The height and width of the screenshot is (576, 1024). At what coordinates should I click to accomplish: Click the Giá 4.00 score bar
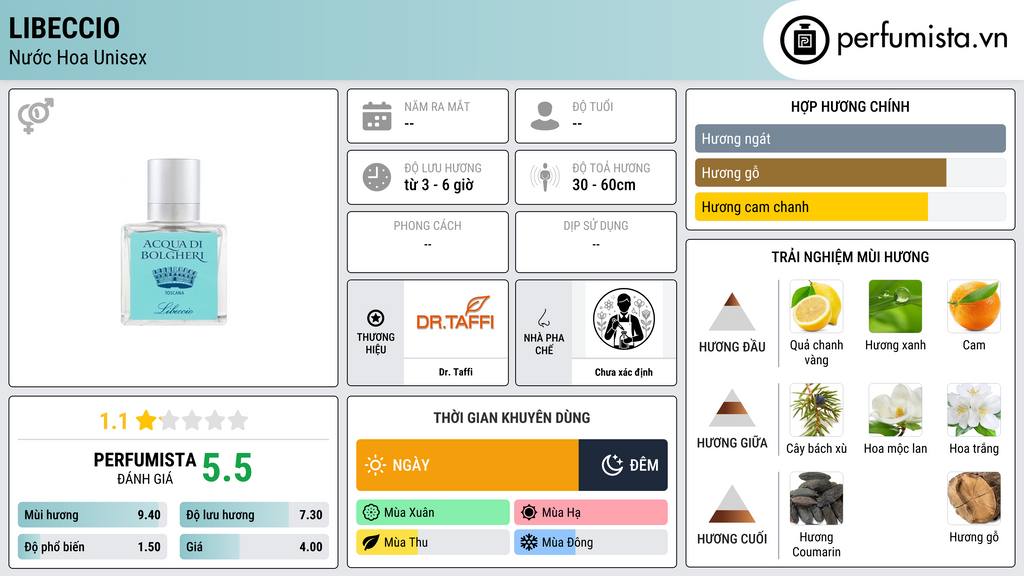(x=254, y=547)
